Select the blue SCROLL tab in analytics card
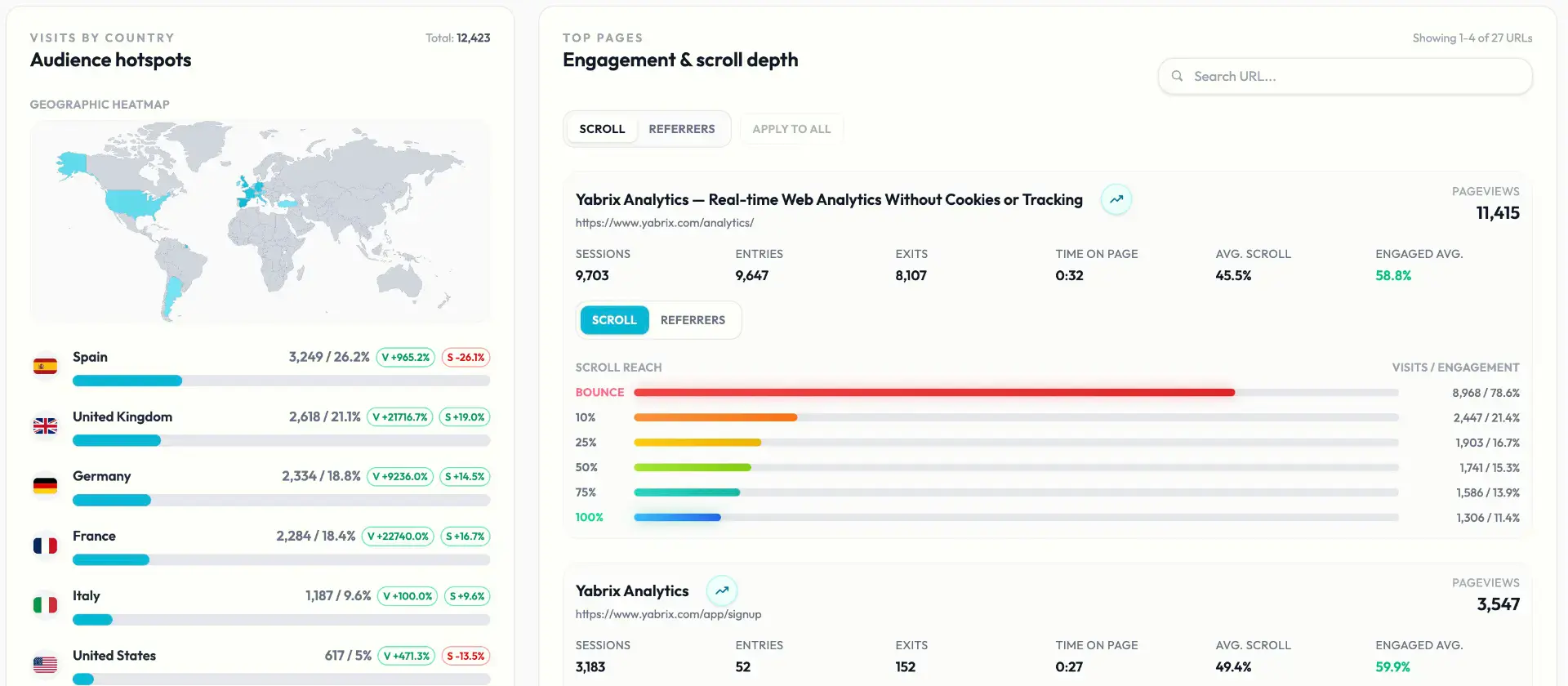The image size is (1568, 686). tap(614, 320)
